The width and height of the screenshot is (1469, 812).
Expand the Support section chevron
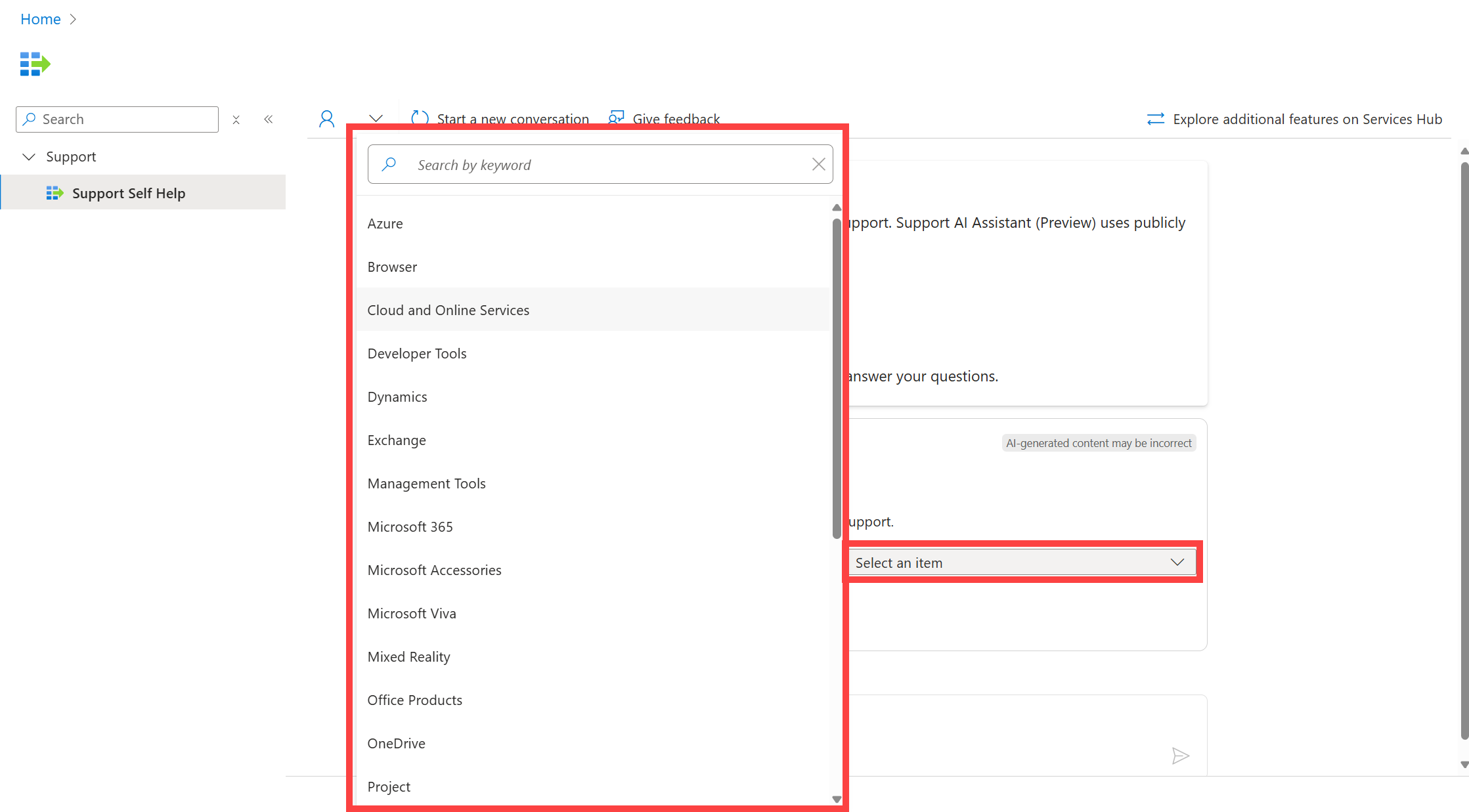[29, 156]
